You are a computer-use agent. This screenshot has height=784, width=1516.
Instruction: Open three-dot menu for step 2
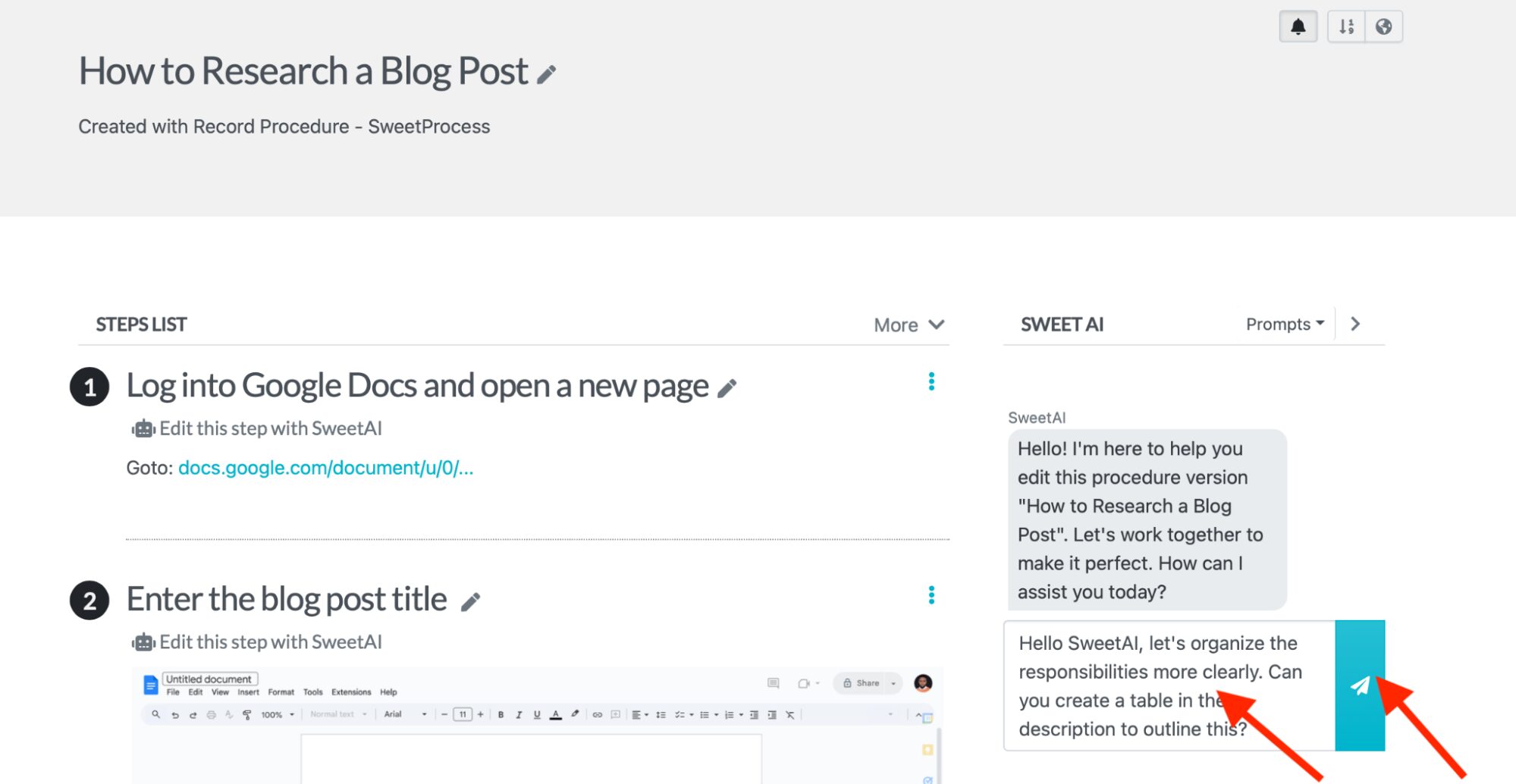click(931, 595)
